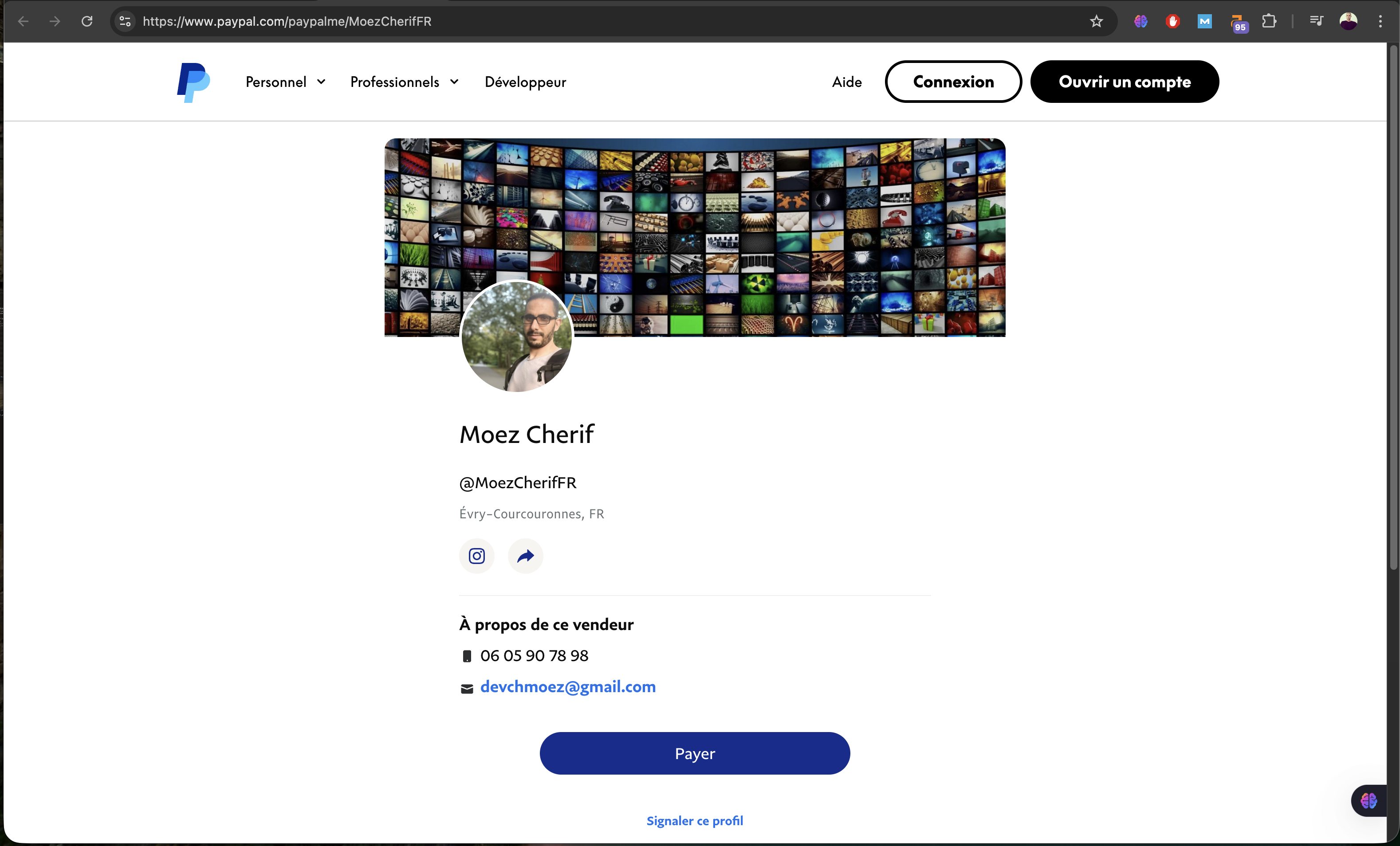The image size is (1400, 846).
Task: Open the PayPal logo homepage link
Action: tap(193, 82)
